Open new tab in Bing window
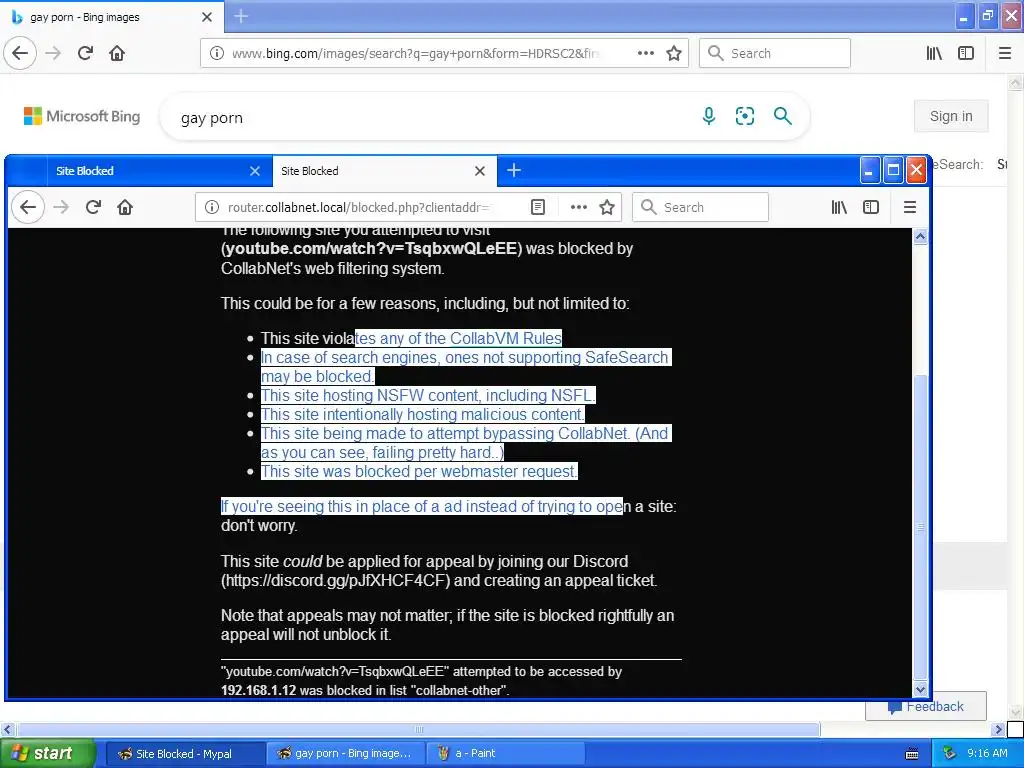1024x768 pixels. [x=241, y=16]
